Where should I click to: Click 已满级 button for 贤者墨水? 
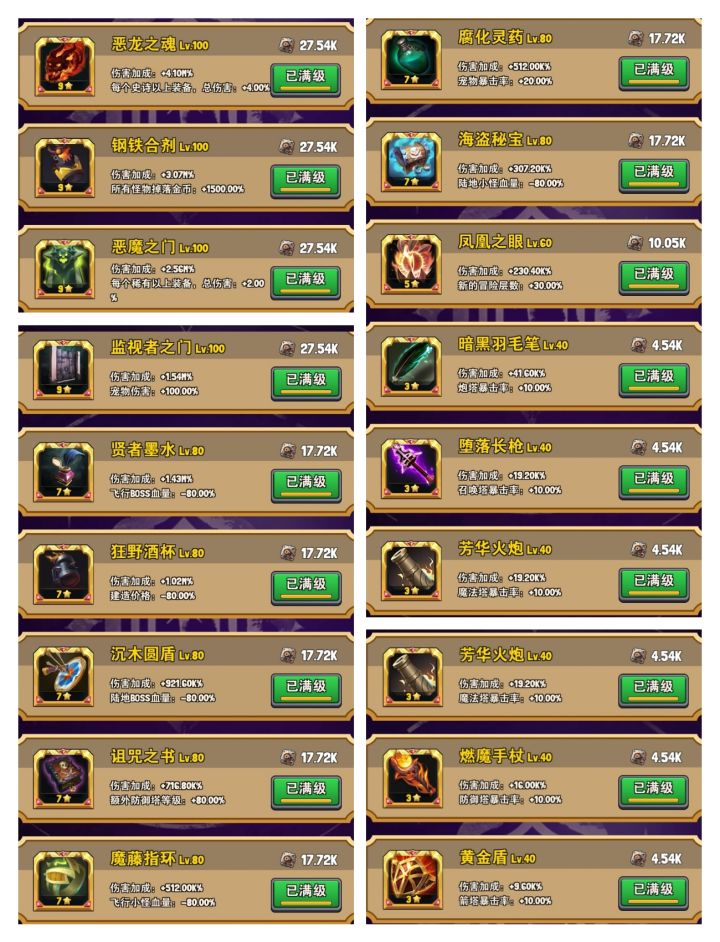tap(307, 484)
